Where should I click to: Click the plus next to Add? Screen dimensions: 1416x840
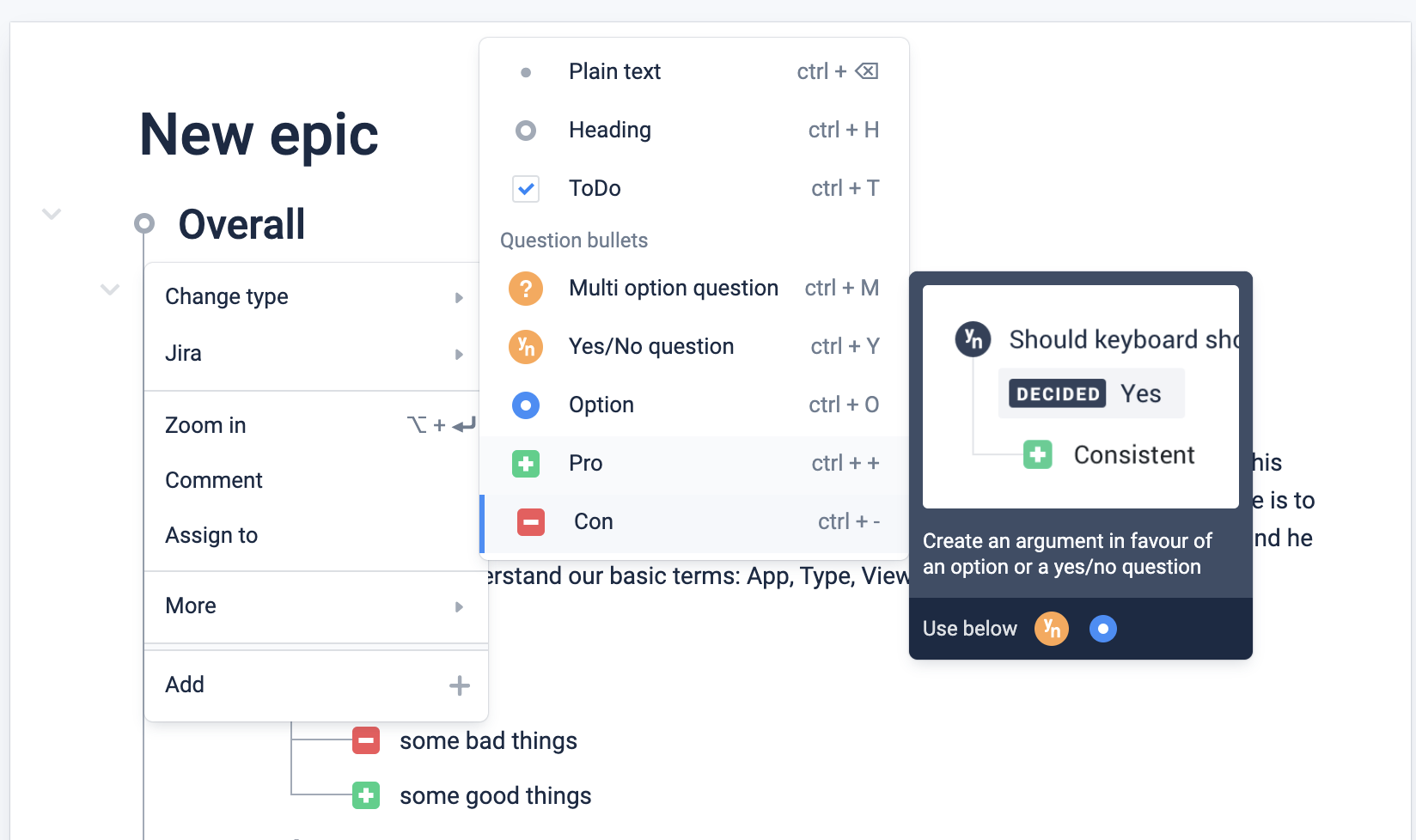tap(460, 685)
